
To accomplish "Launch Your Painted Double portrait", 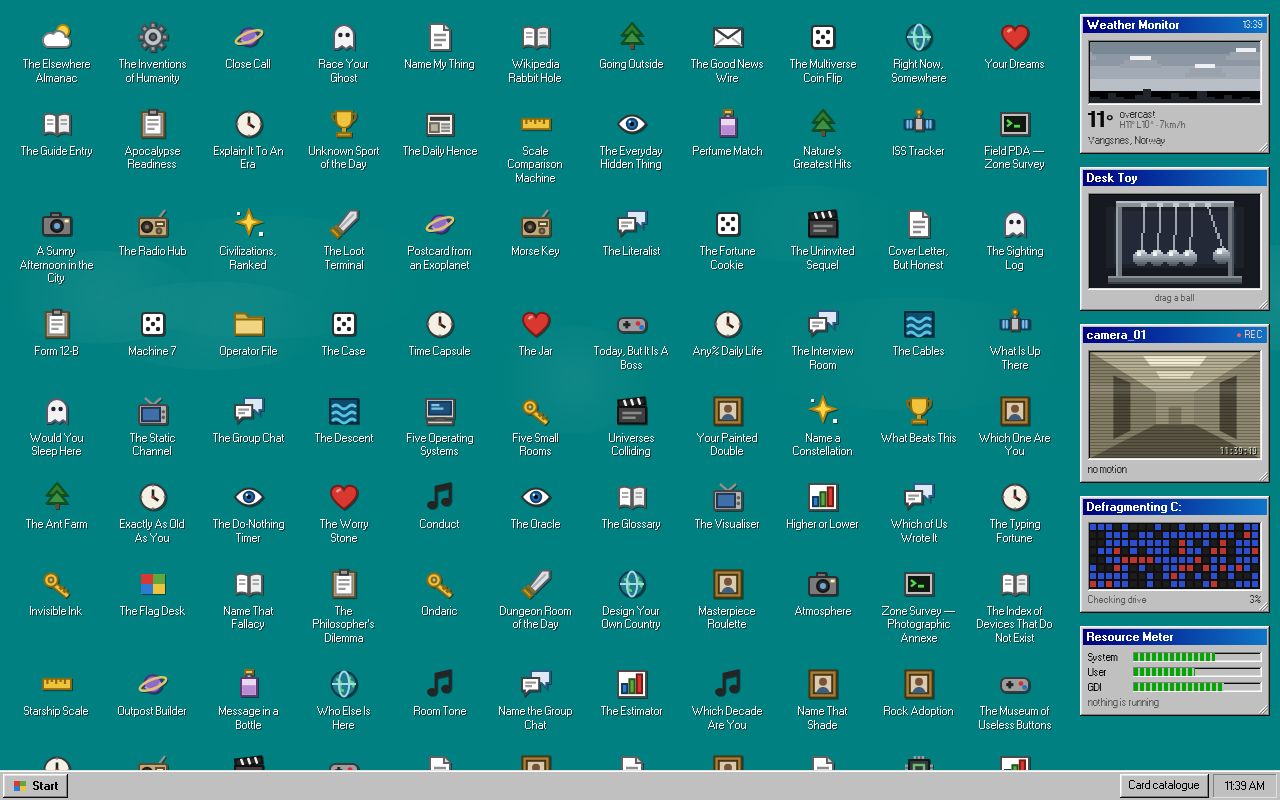I will click(727, 412).
